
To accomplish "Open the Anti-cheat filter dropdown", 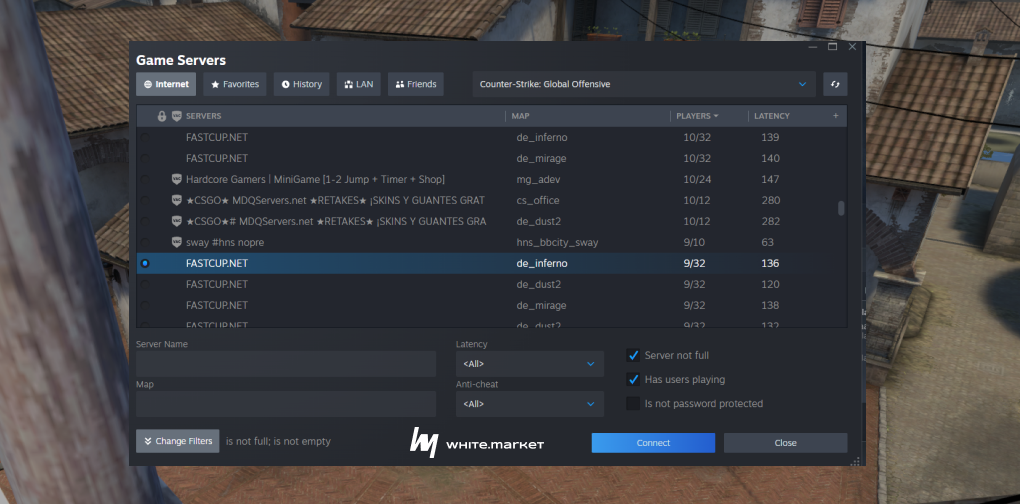I will [530, 404].
